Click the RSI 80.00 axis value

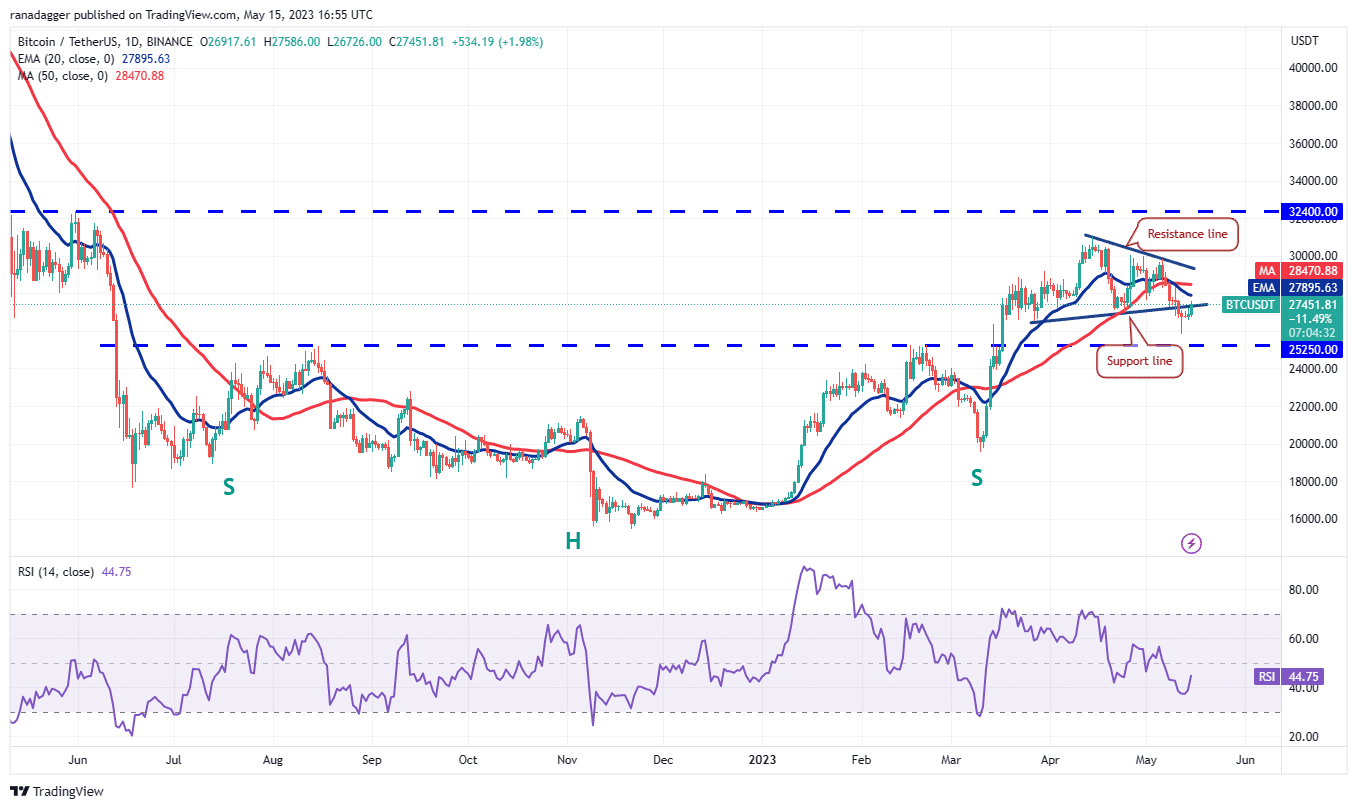[x=1303, y=590]
